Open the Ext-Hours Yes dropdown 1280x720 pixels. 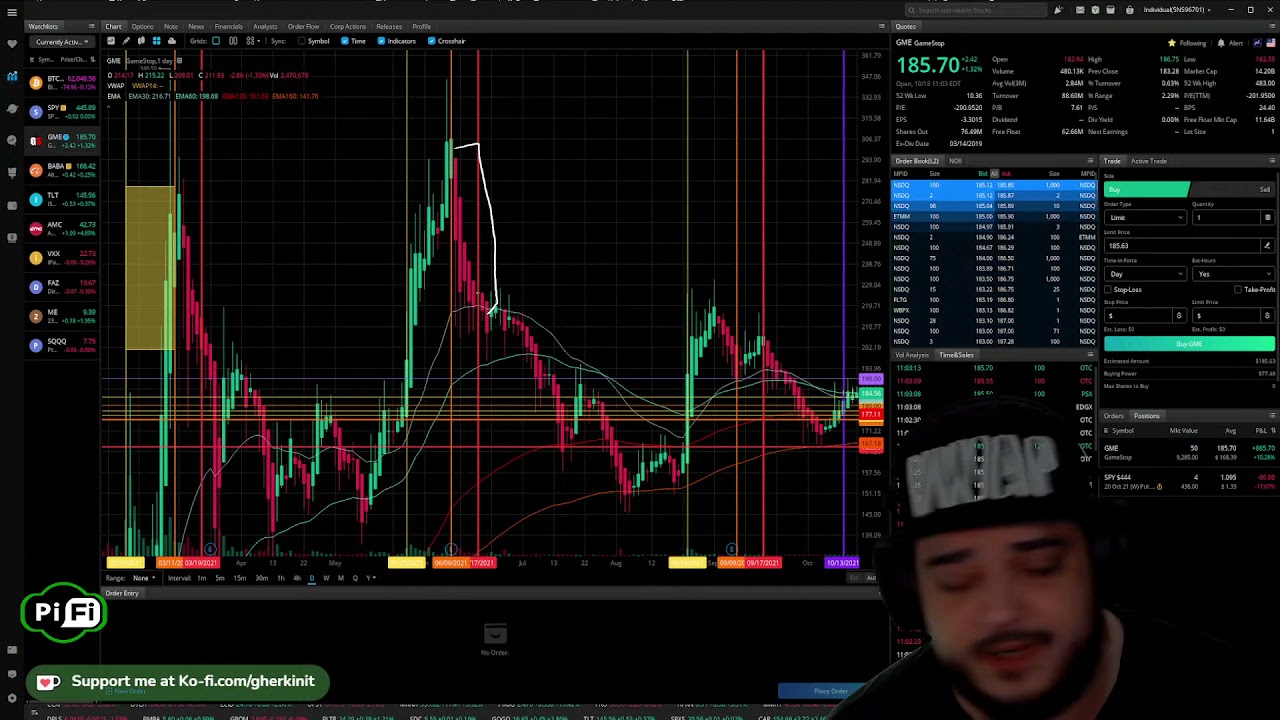tap(1233, 274)
